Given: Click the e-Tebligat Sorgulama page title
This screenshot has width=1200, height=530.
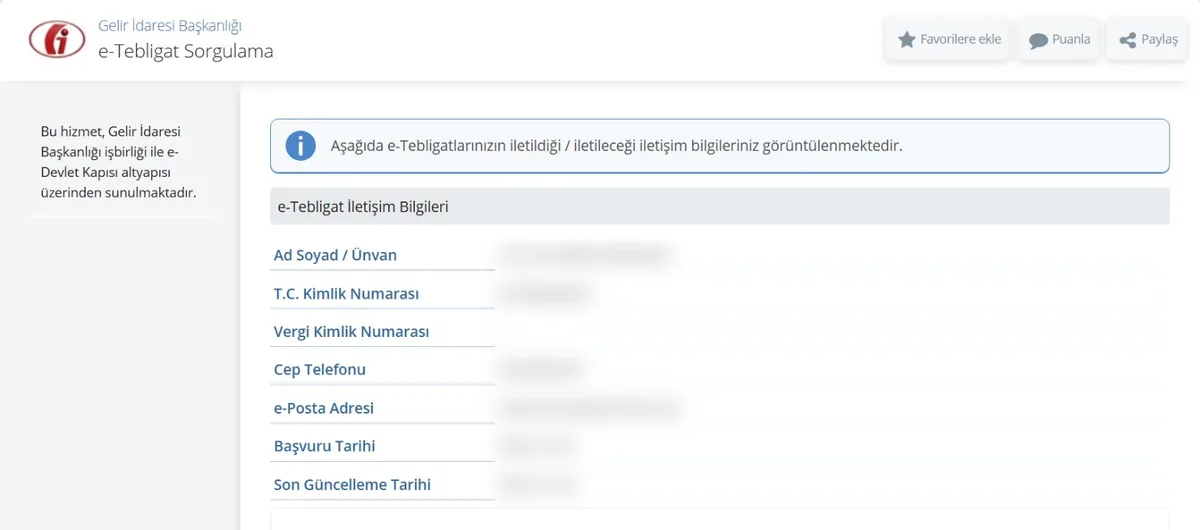Looking at the screenshot, I should tap(186, 51).
